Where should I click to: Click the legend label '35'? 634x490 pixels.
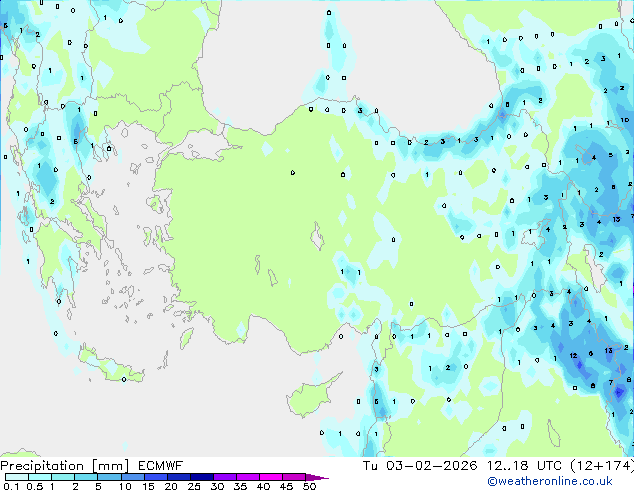click(x=240, y=486)
